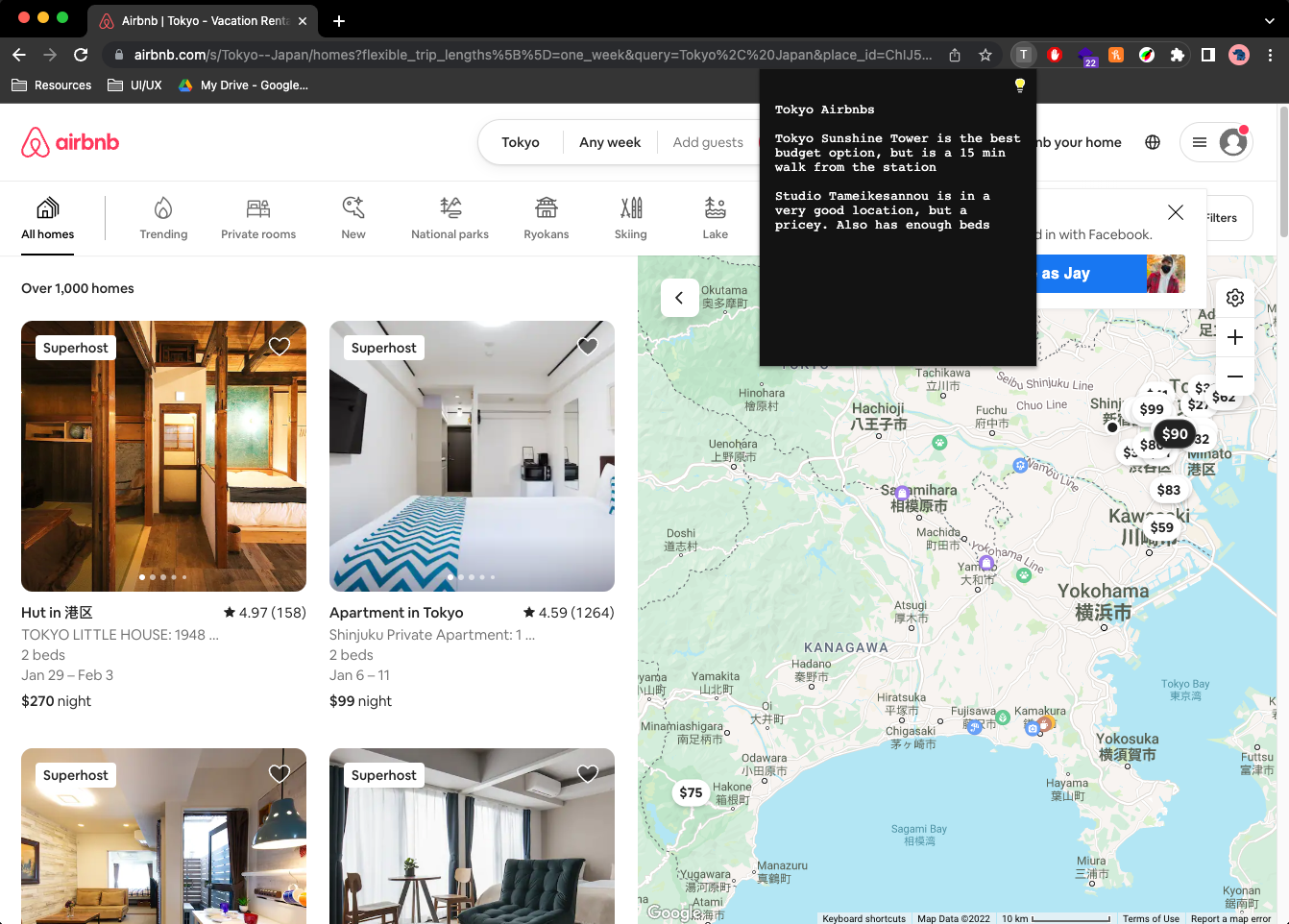
Task: Open Chrome three-dot menu
Action: point(1270,55)
